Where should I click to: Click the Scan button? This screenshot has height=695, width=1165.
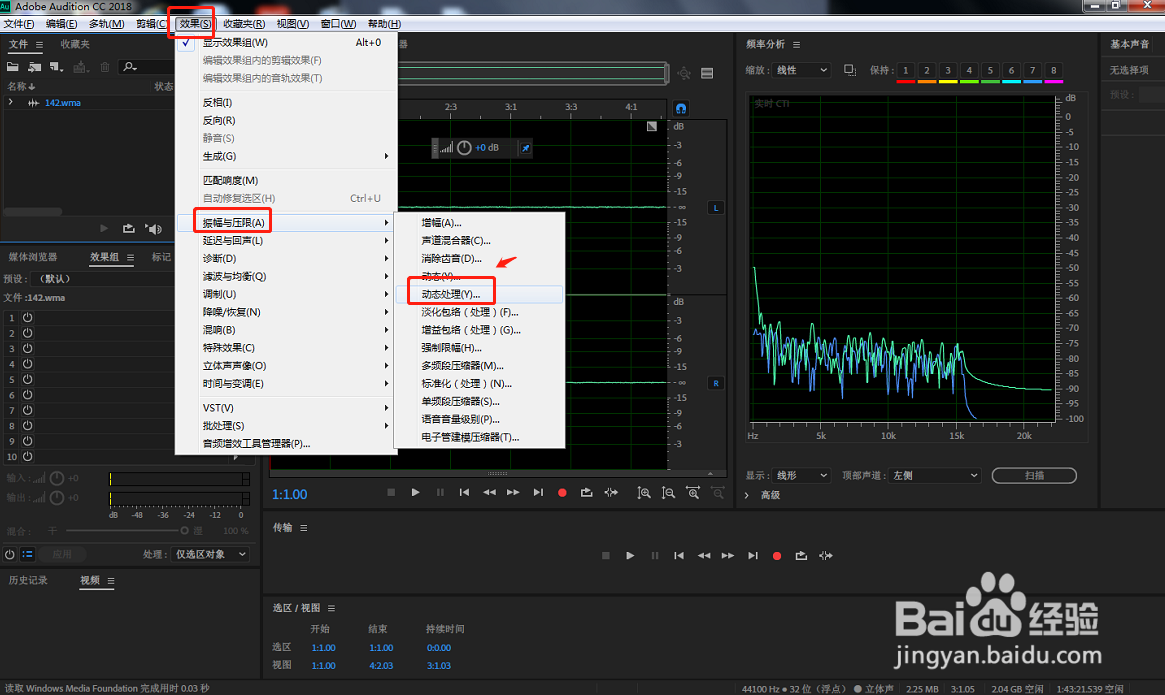click(1034, 475)
